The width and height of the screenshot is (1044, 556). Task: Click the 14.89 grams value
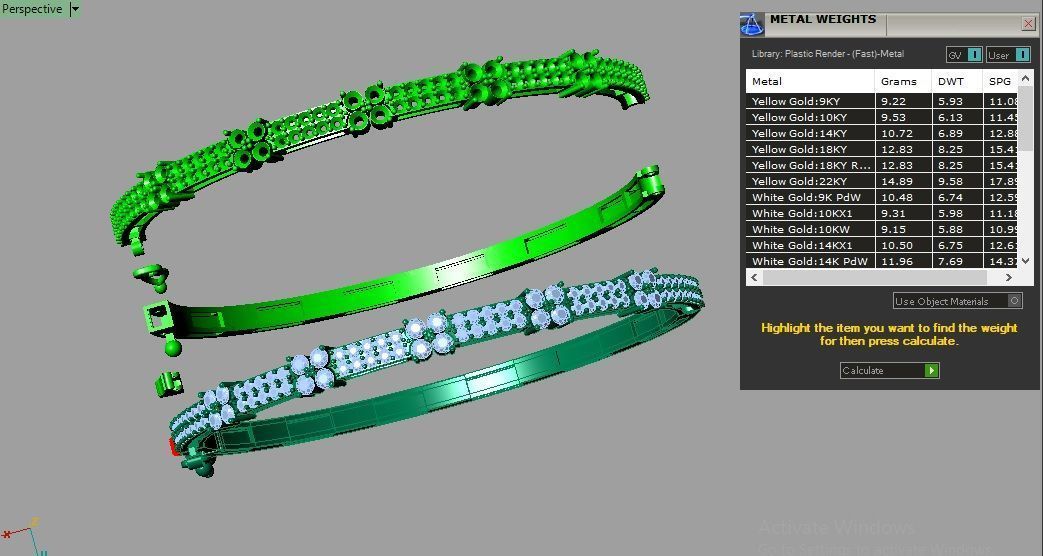pos(897,181)
